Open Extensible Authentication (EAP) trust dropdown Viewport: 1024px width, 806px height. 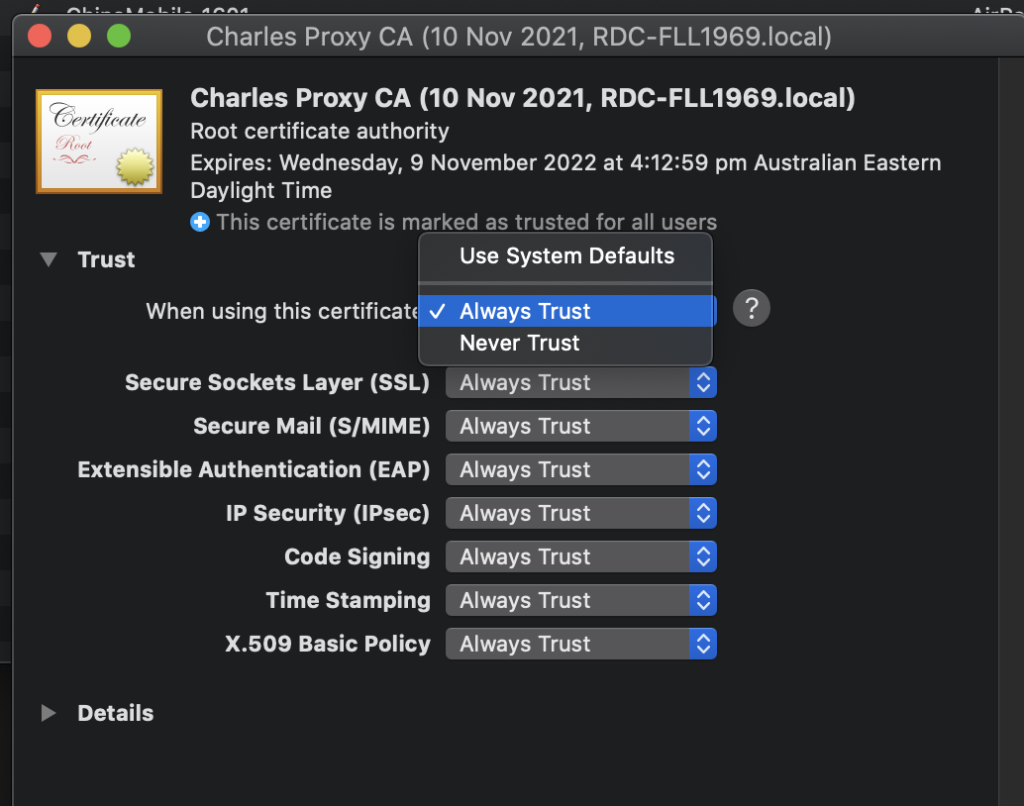(x=581, y=470)
